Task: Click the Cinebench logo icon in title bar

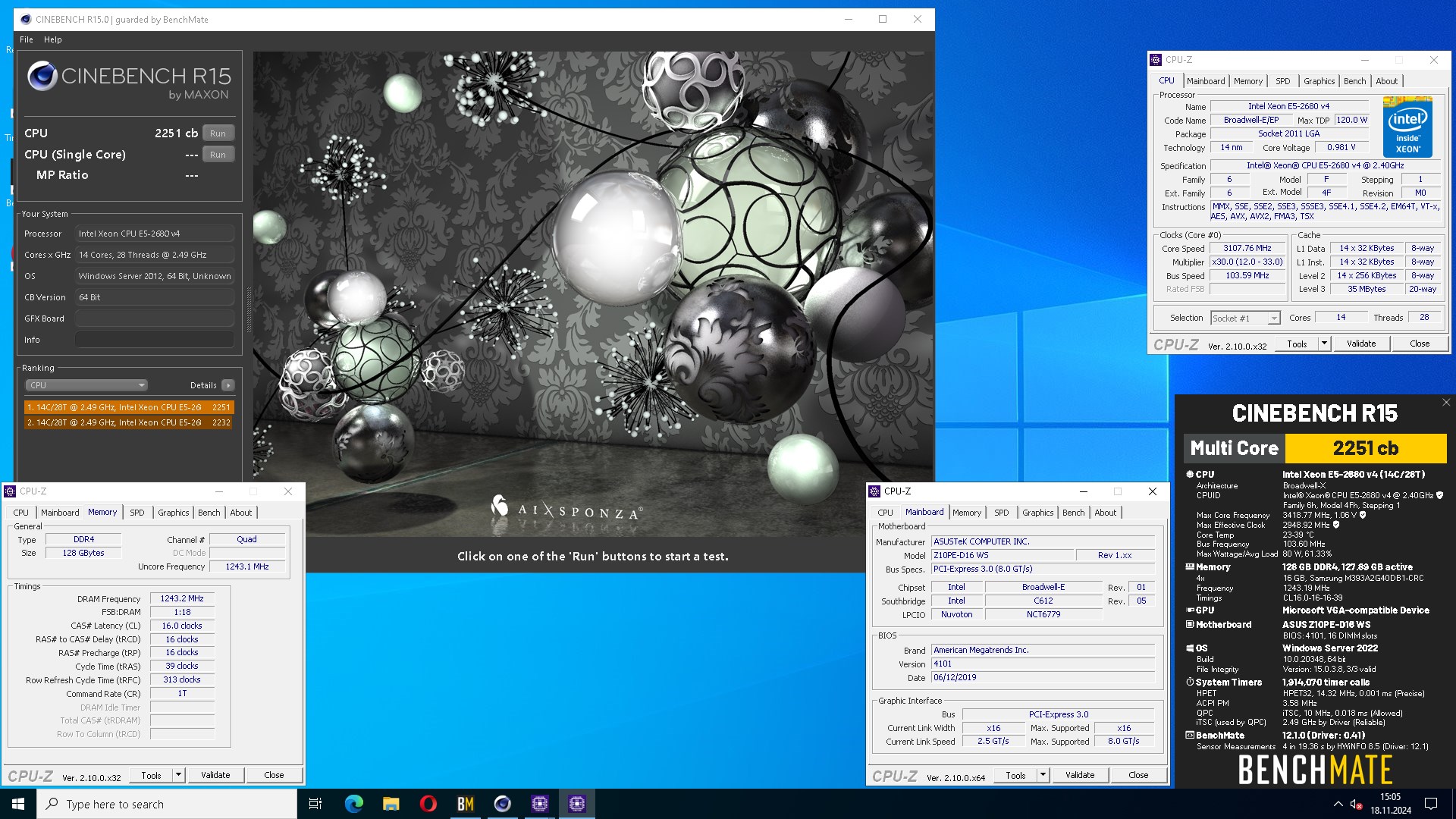Action: tap(25, 20)
